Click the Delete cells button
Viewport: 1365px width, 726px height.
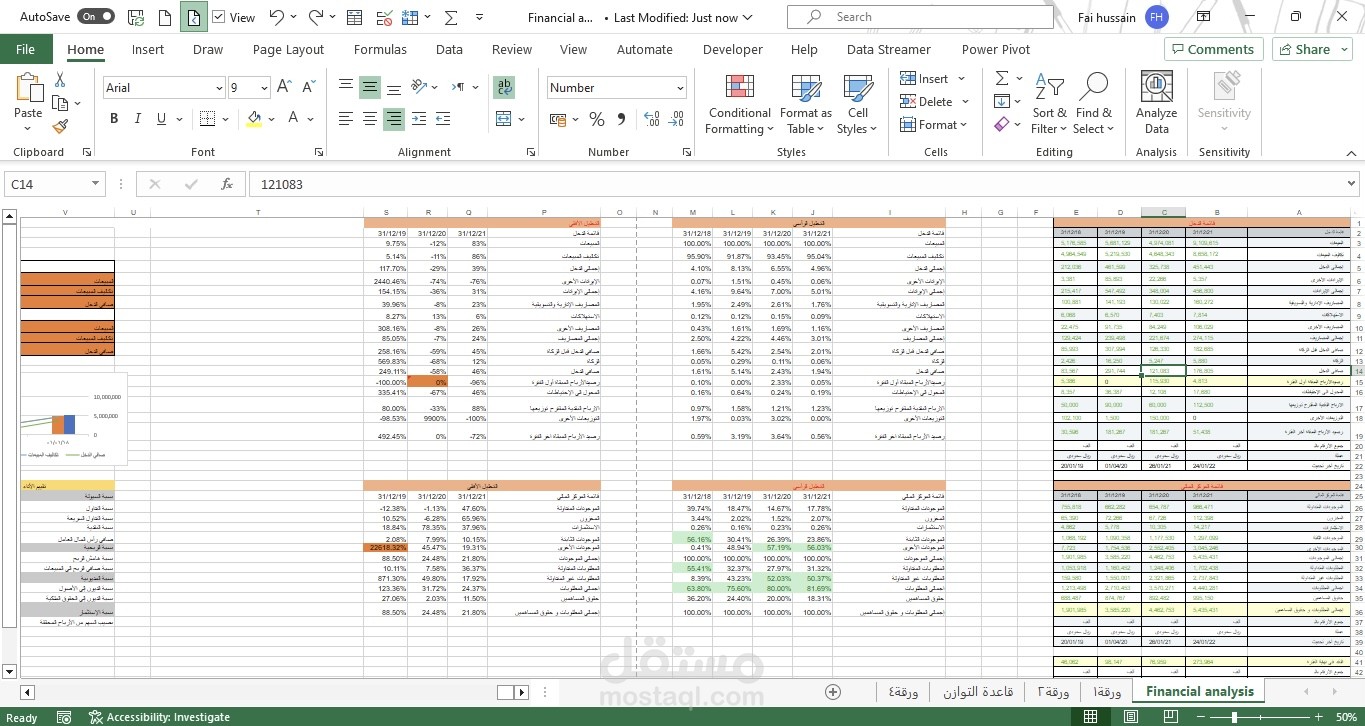coord(934,101)
